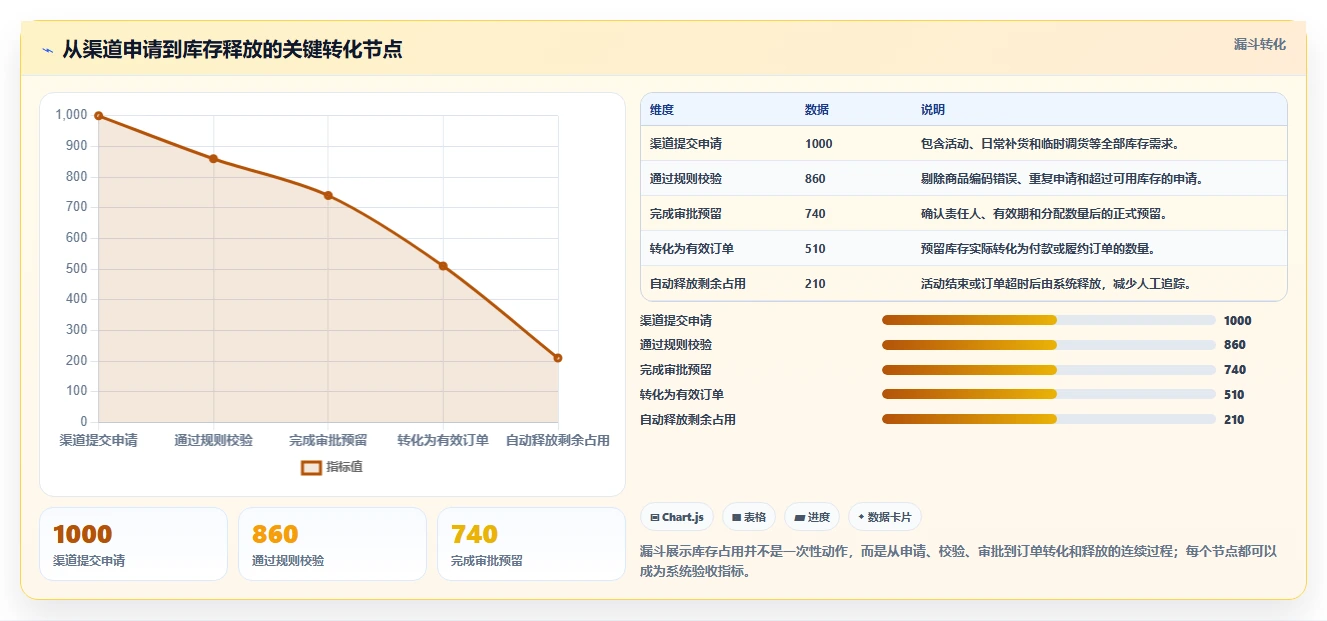Click the description starting 确认责任人
1327x621 pixels.
1046,214
